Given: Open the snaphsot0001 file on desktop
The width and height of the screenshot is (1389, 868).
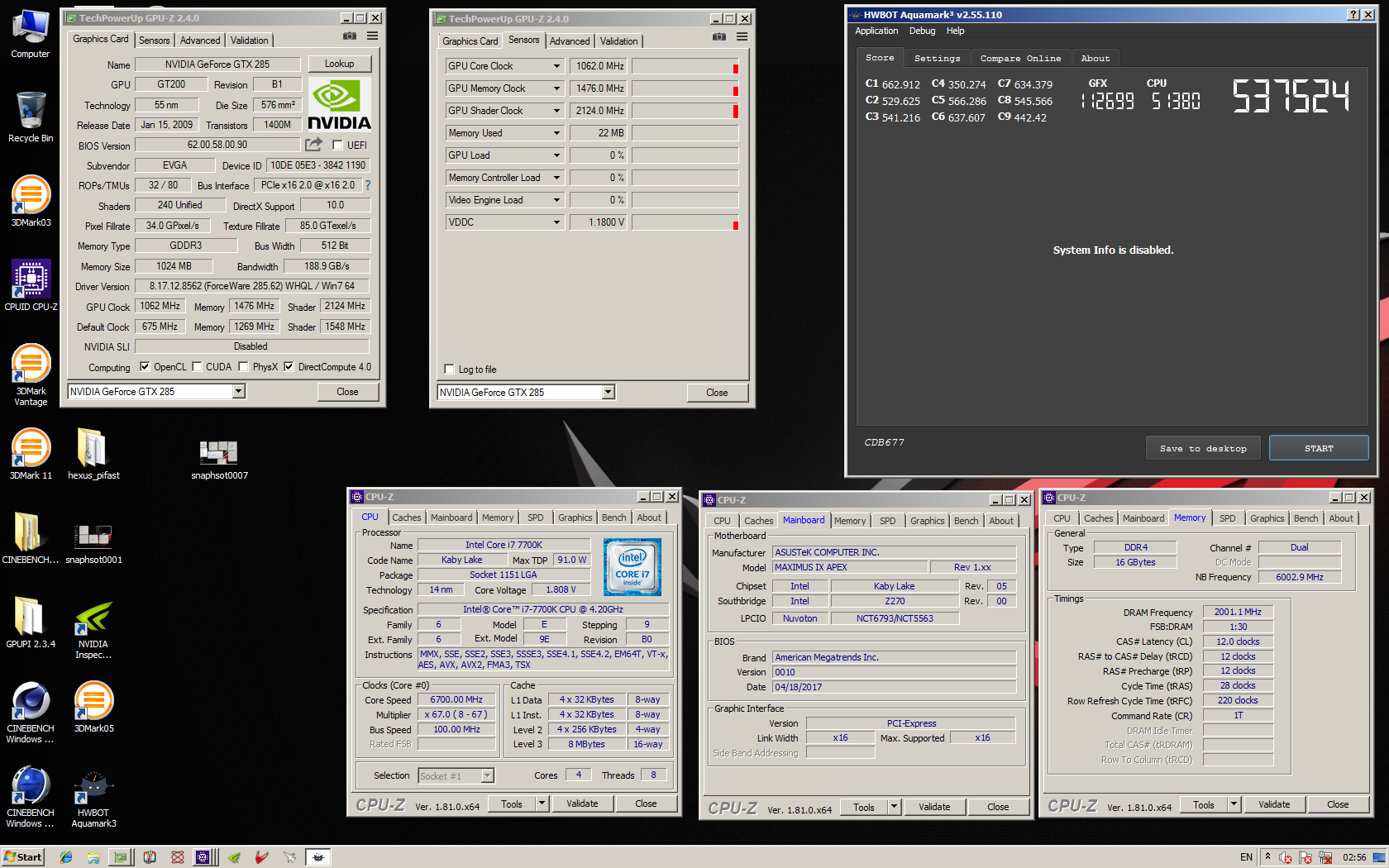Looking at the screenshot, I should [x=93, y=544].
